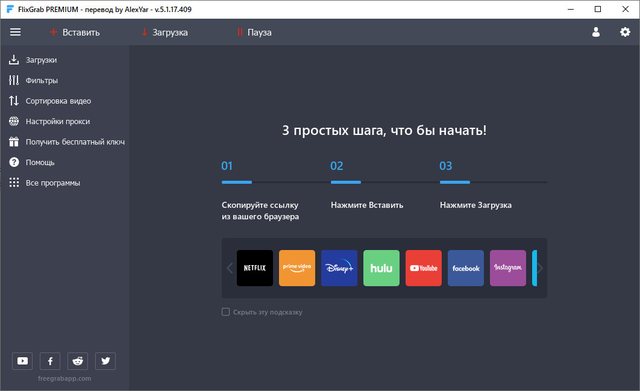Image resolution: width=640 pixels, height=391 pixels.
Task: Maximize the FlixGrab window
Action: 598,9
